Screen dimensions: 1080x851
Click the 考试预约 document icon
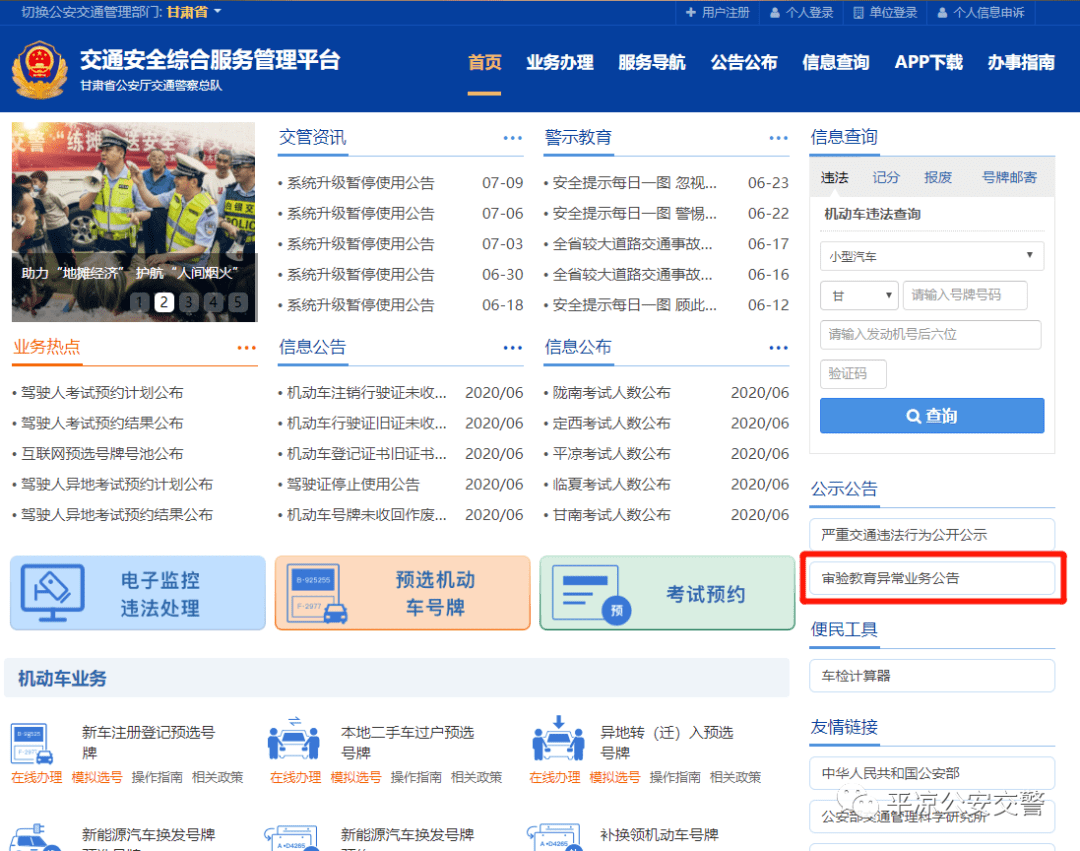tap(592, 594)
